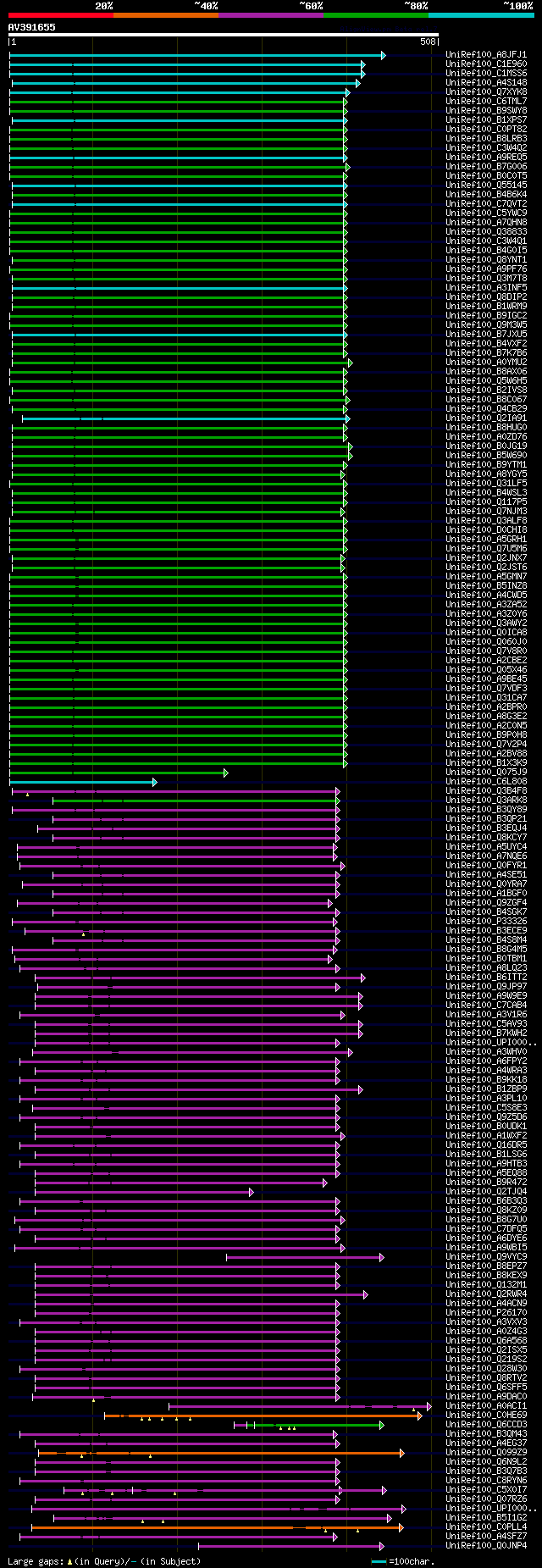Open hit UniRef100_C6TML7
This screenshot has height=1568, width=542.
pyautogui.click(x=486, y=102)
